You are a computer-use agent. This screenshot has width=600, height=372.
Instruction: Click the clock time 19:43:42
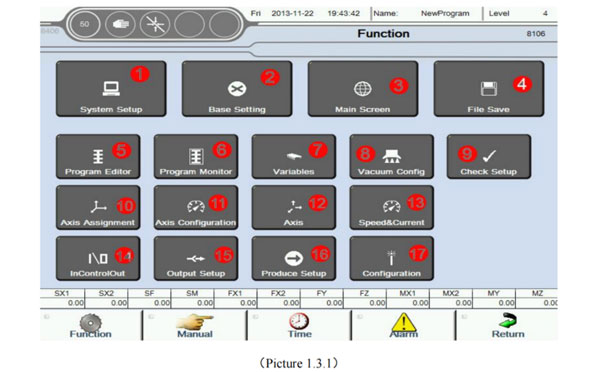344,13
